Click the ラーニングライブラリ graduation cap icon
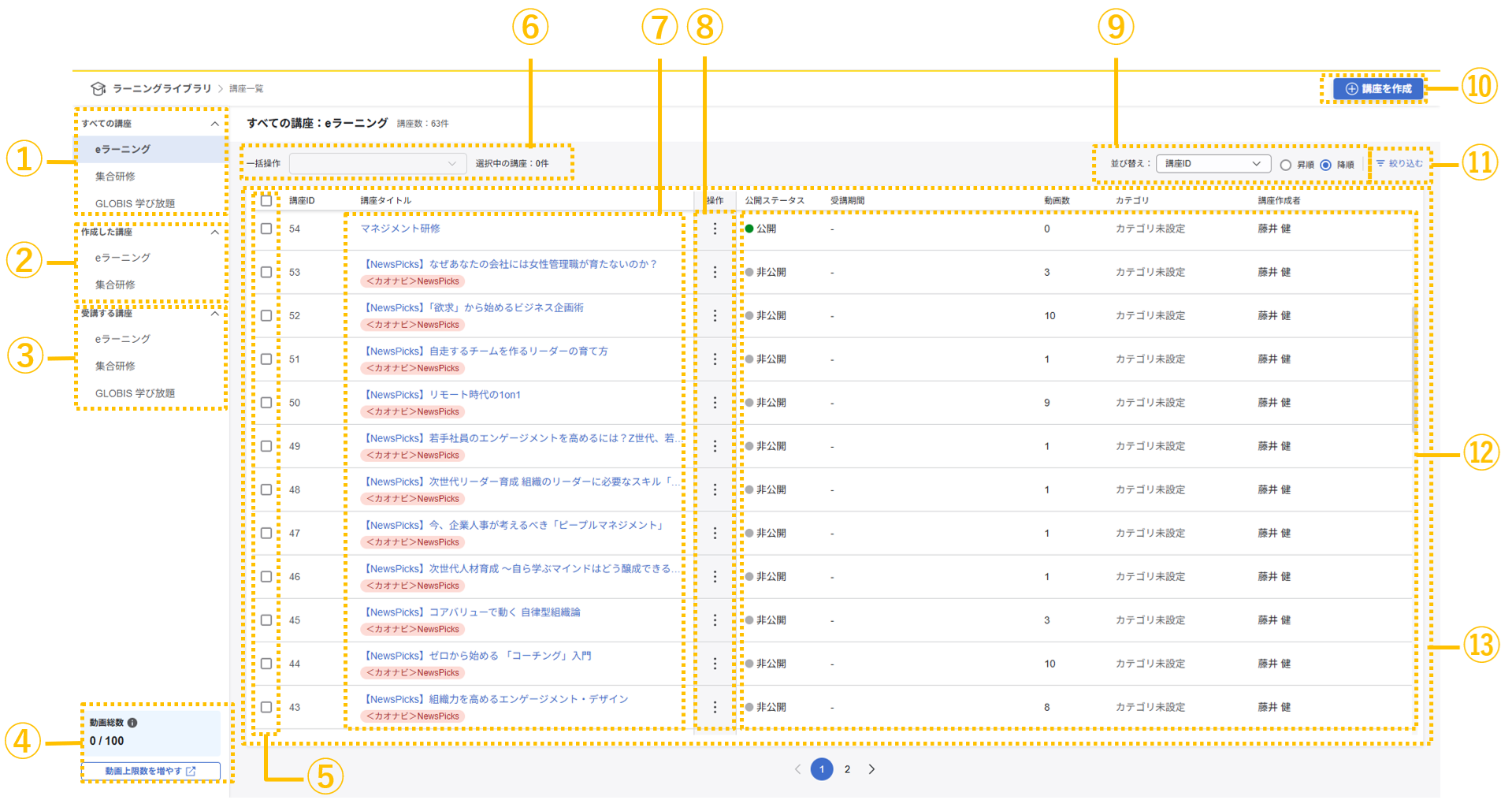The image size is (1512, 800). [x=98, y=88]
